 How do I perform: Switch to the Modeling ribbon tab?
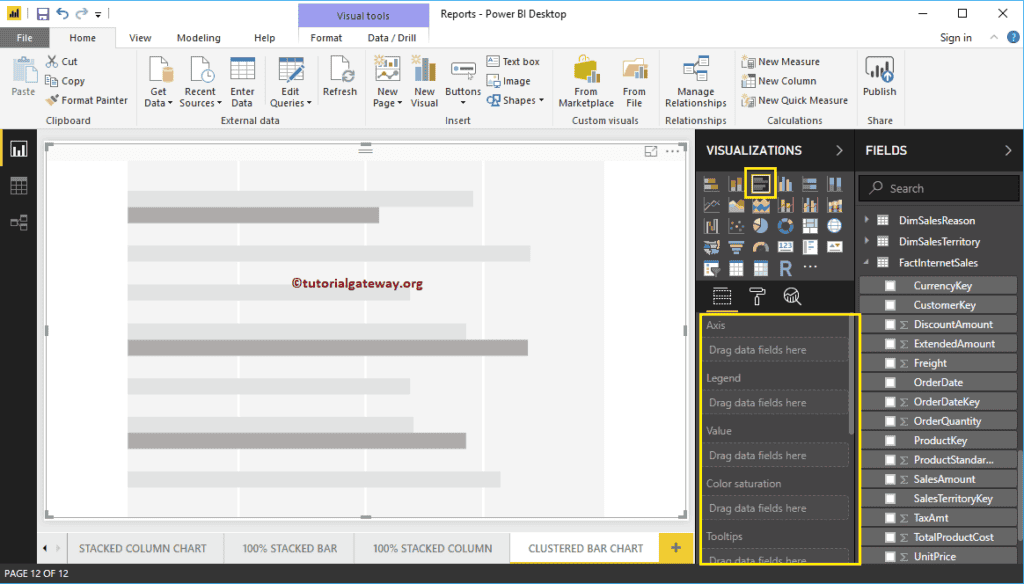click(x=198, y=37)
